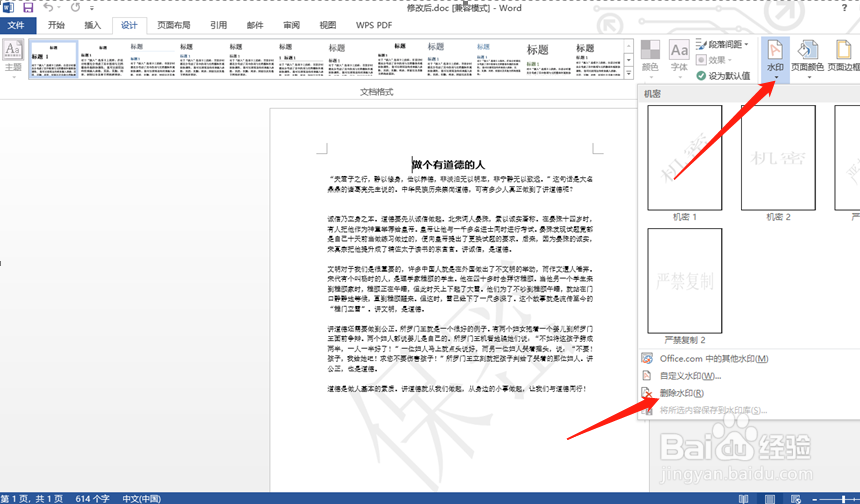Click 设为默认值 (Set as Default)
The width and height of the screenshot is (860, 504).
723,76
